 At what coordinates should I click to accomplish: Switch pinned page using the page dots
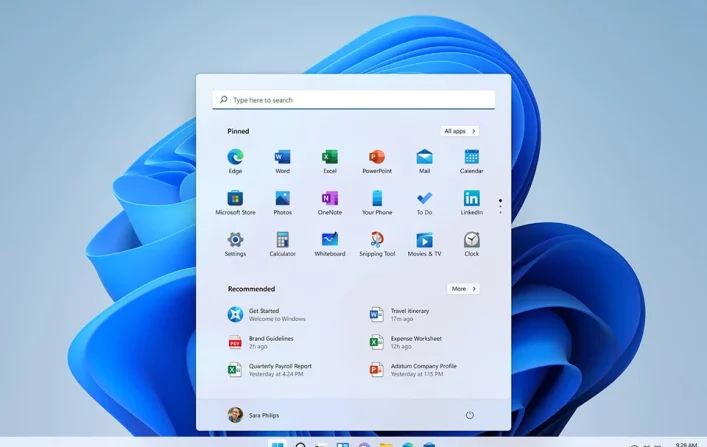pos(500,206)
